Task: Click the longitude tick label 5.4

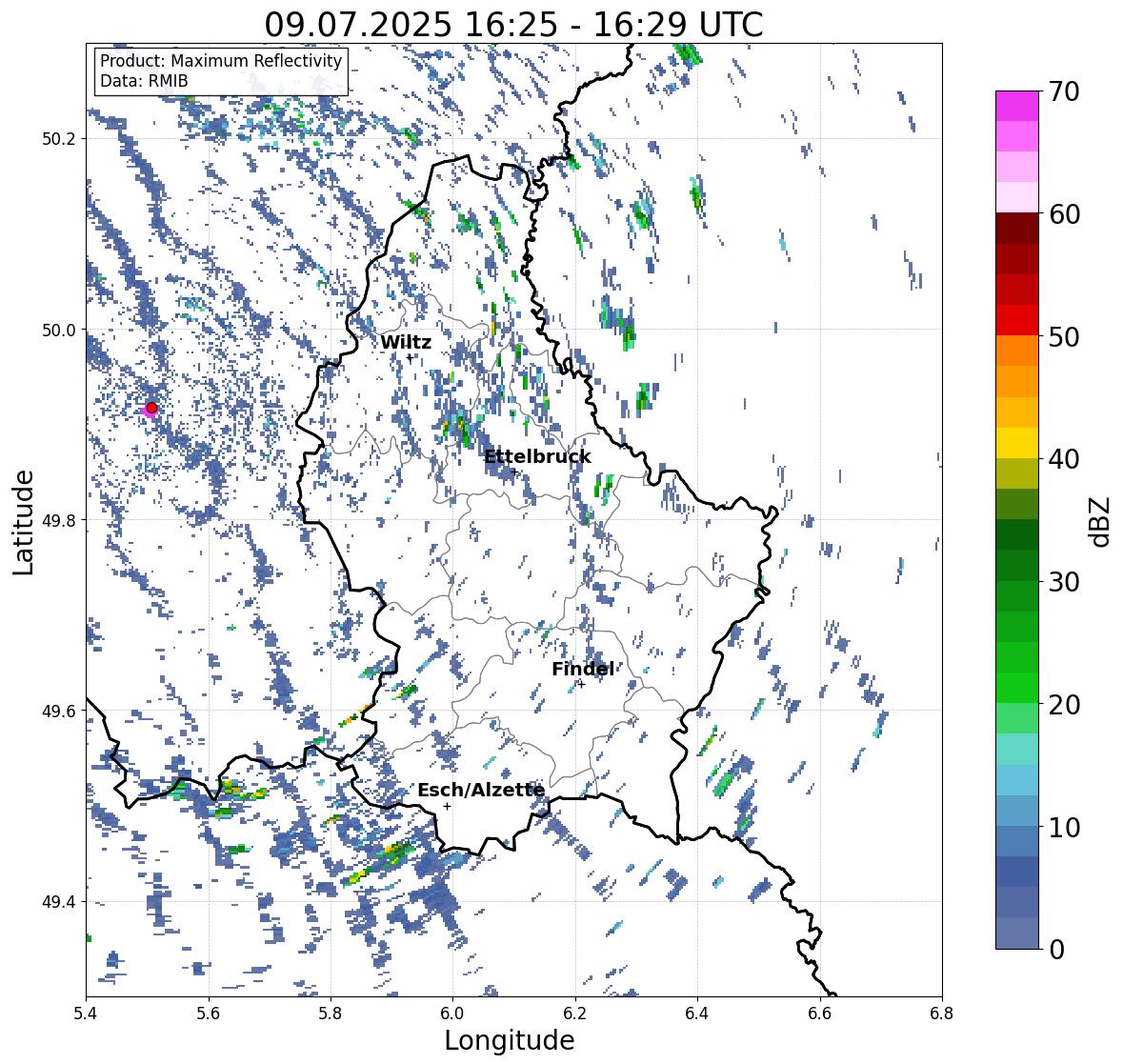Action: (86, 1014)
